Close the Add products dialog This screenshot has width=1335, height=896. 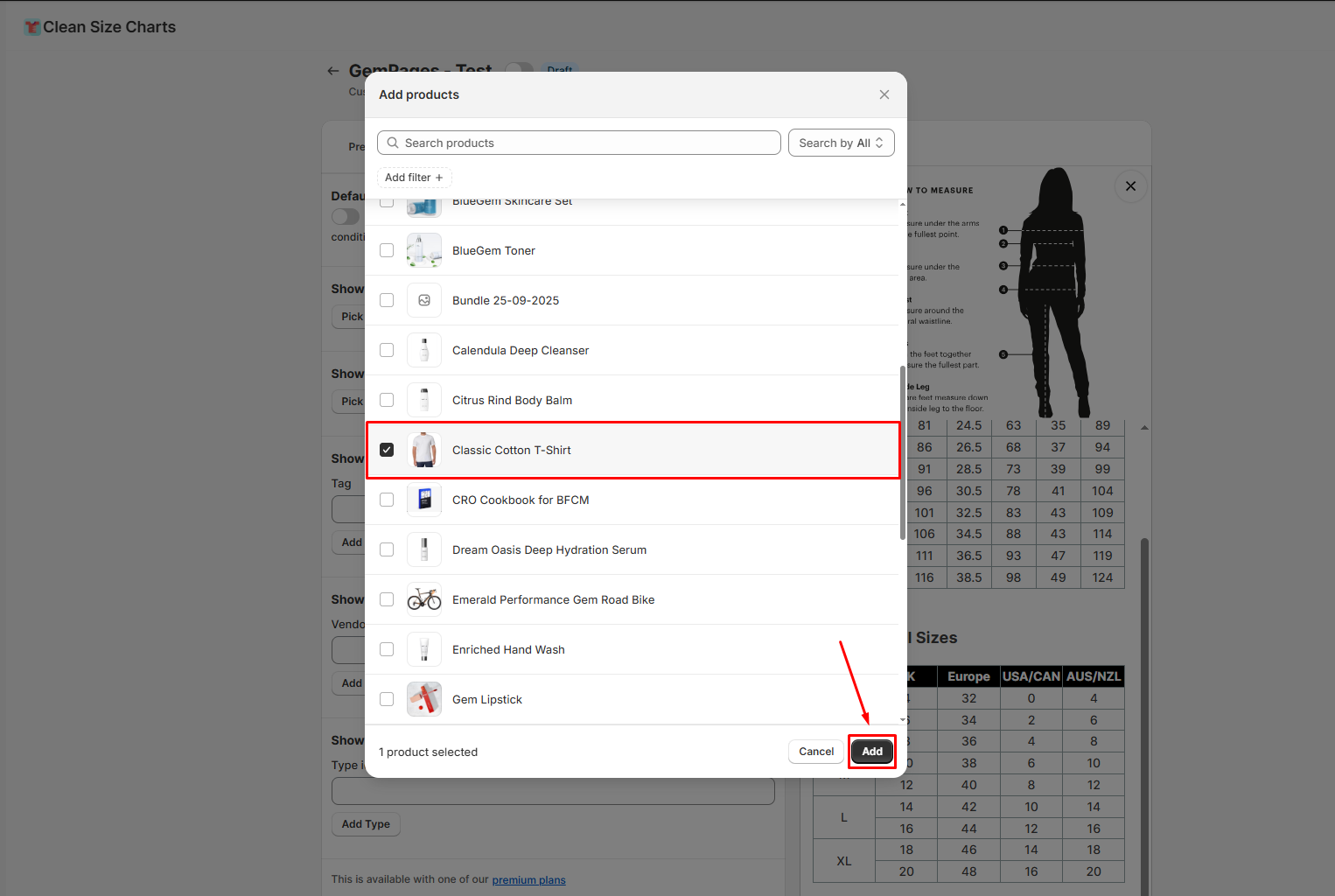click(x=884, y=94)
